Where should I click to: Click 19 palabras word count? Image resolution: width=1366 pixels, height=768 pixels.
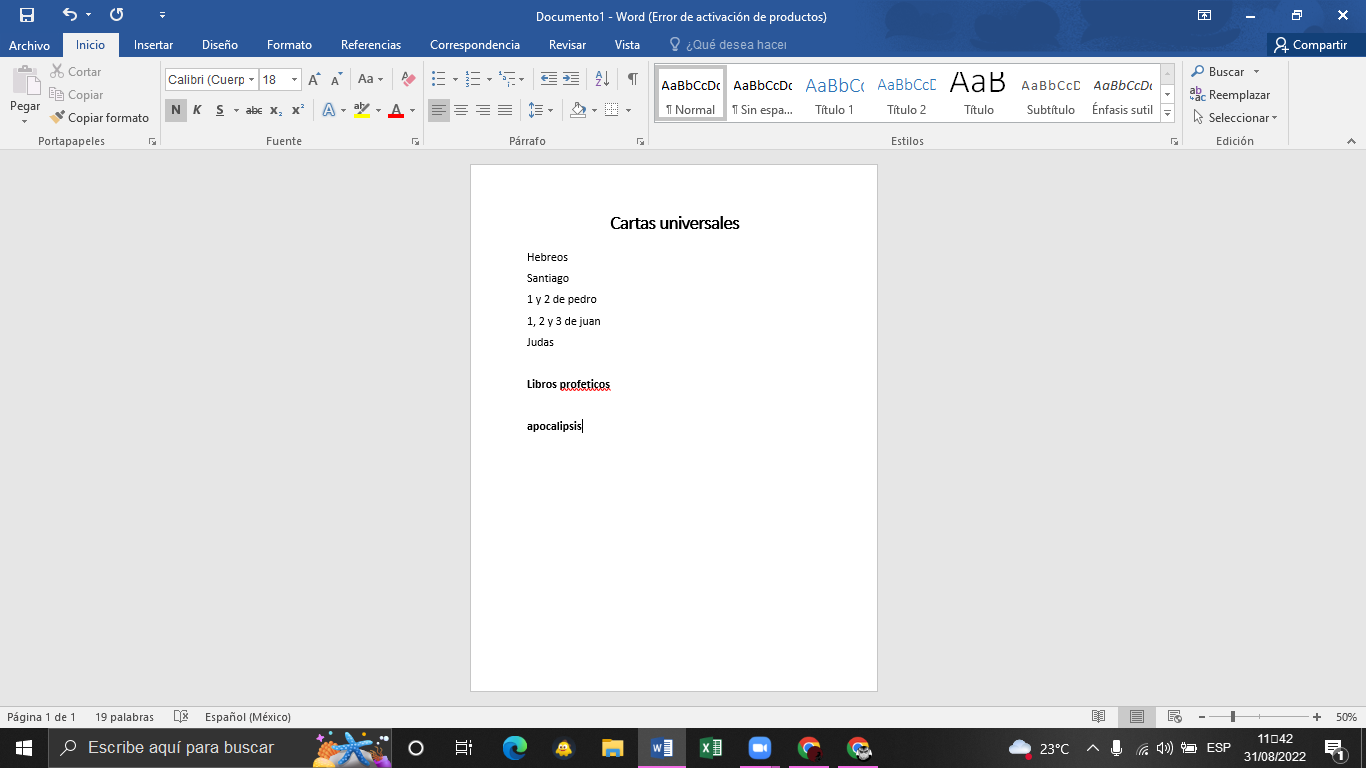(x=124, y=717)
